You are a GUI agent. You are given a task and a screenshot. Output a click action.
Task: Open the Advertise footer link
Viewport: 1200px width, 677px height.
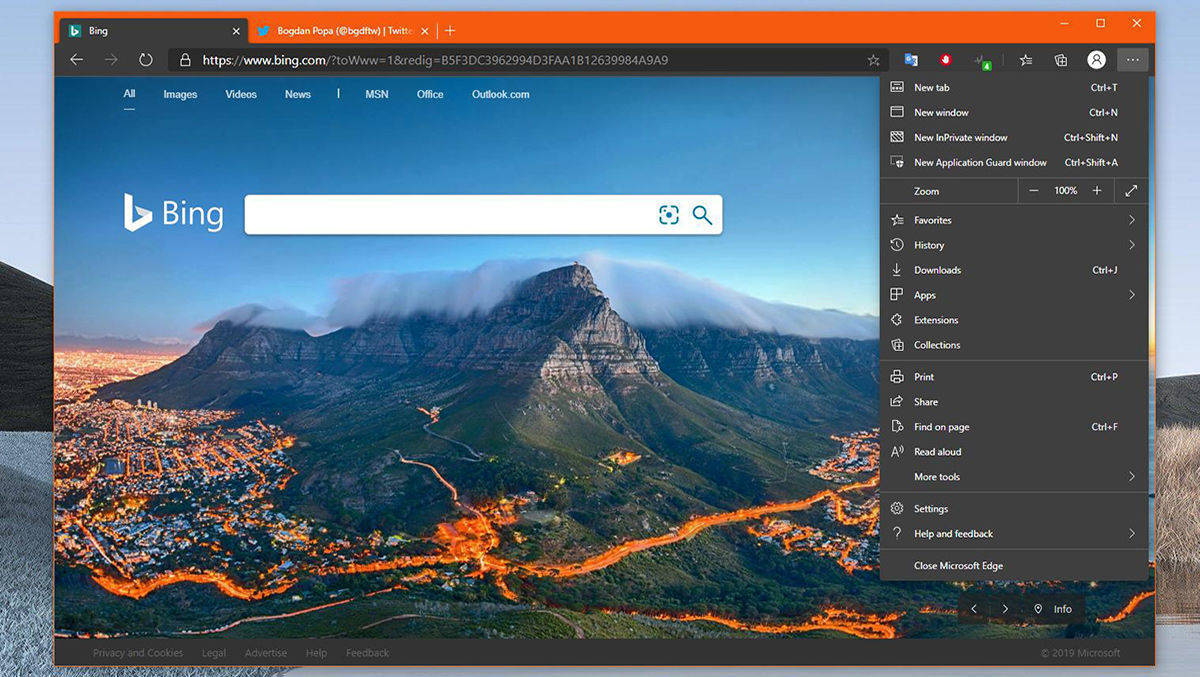click(x=266, y=653)
